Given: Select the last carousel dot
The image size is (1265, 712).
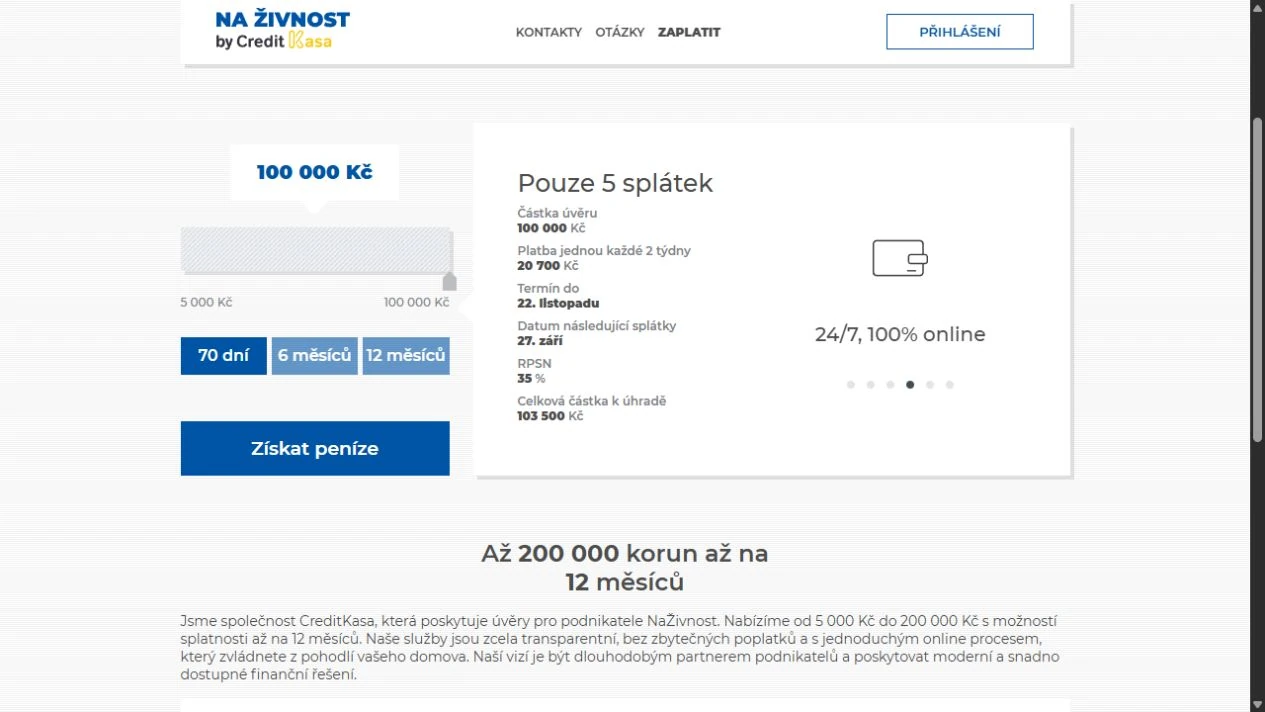Looking at the screenshot, I should pyautogui.click(x=950, y=385).
